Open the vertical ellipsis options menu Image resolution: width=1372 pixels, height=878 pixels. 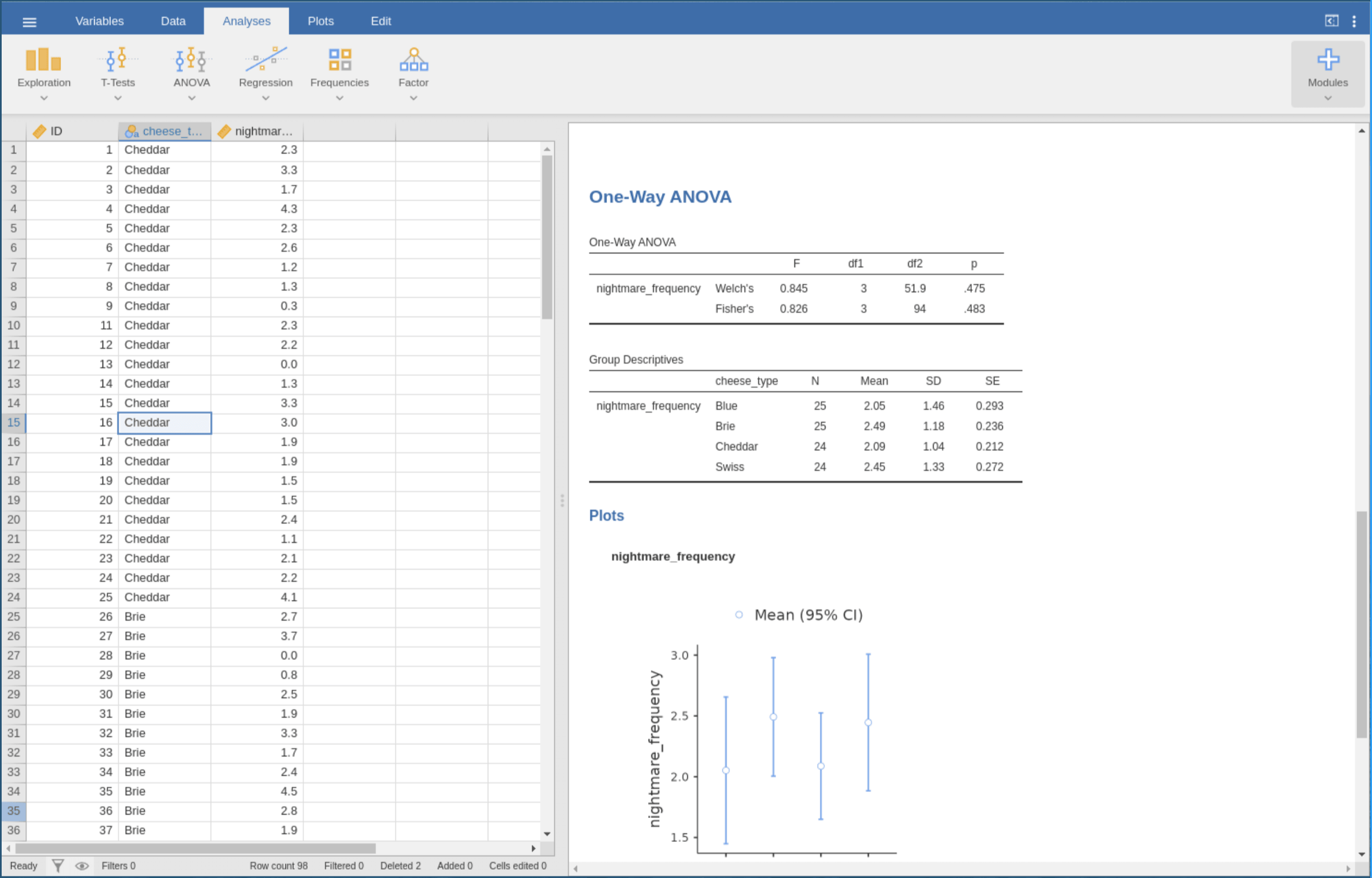pos(1355,21)
